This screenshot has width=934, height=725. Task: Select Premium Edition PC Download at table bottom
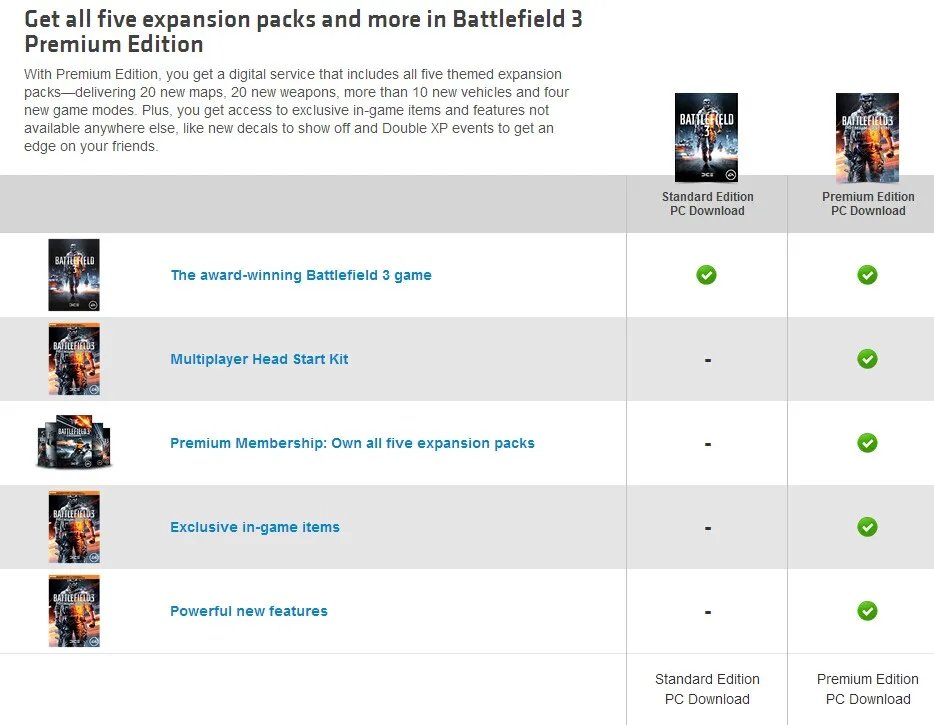click(867, 689)
